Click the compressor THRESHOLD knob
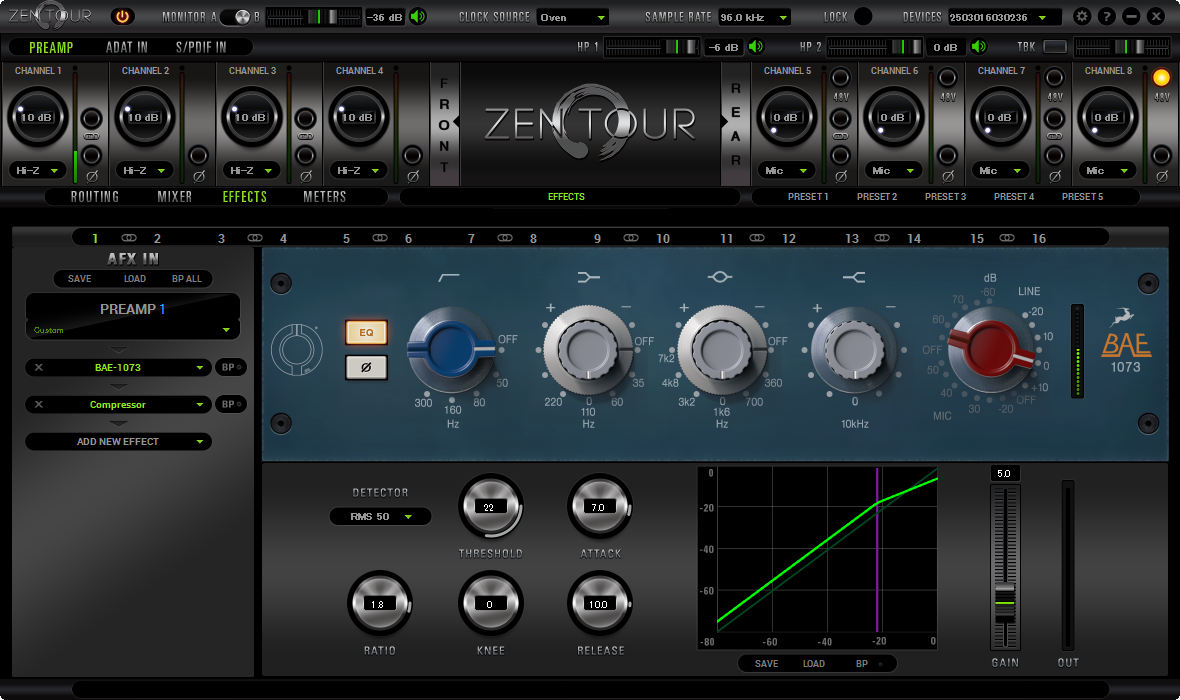Screen dimensions: 1180x700 490,507
